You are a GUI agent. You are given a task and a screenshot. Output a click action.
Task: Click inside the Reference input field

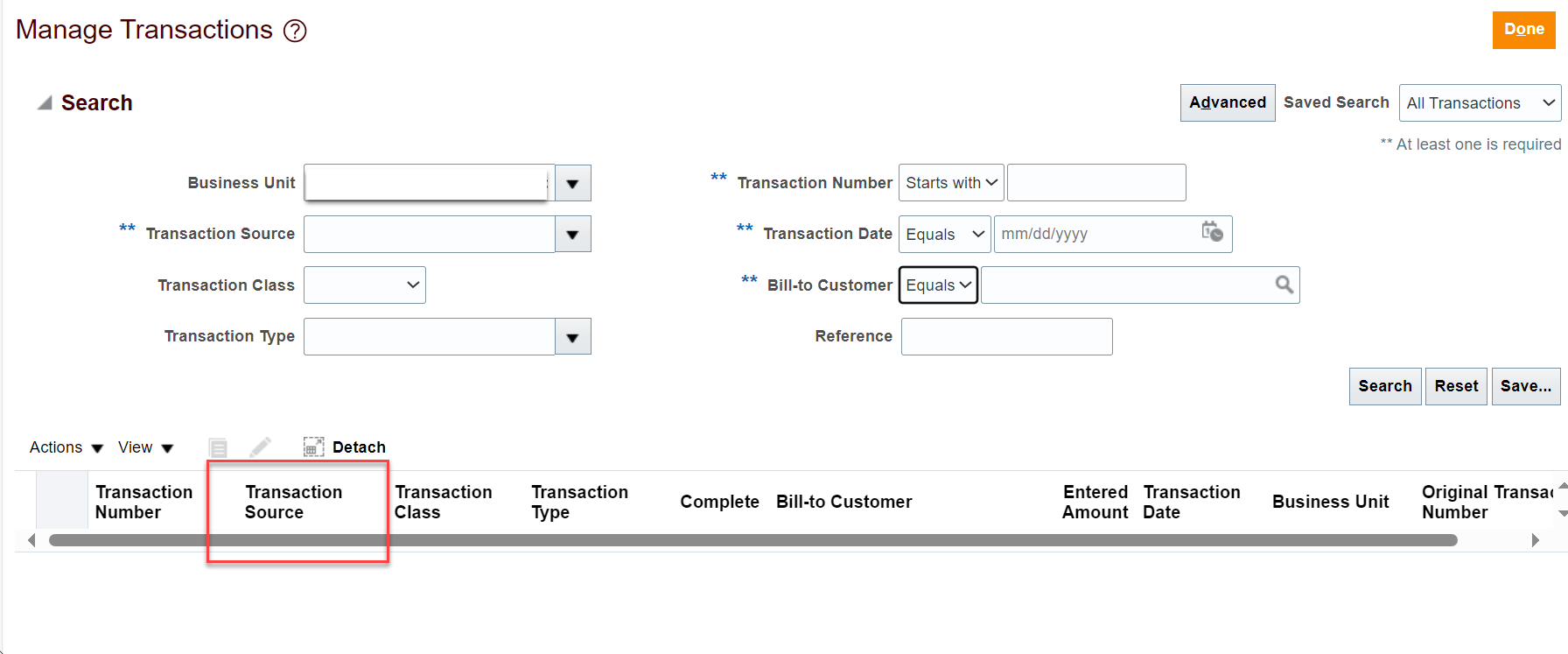click(x=1006, y=336)
